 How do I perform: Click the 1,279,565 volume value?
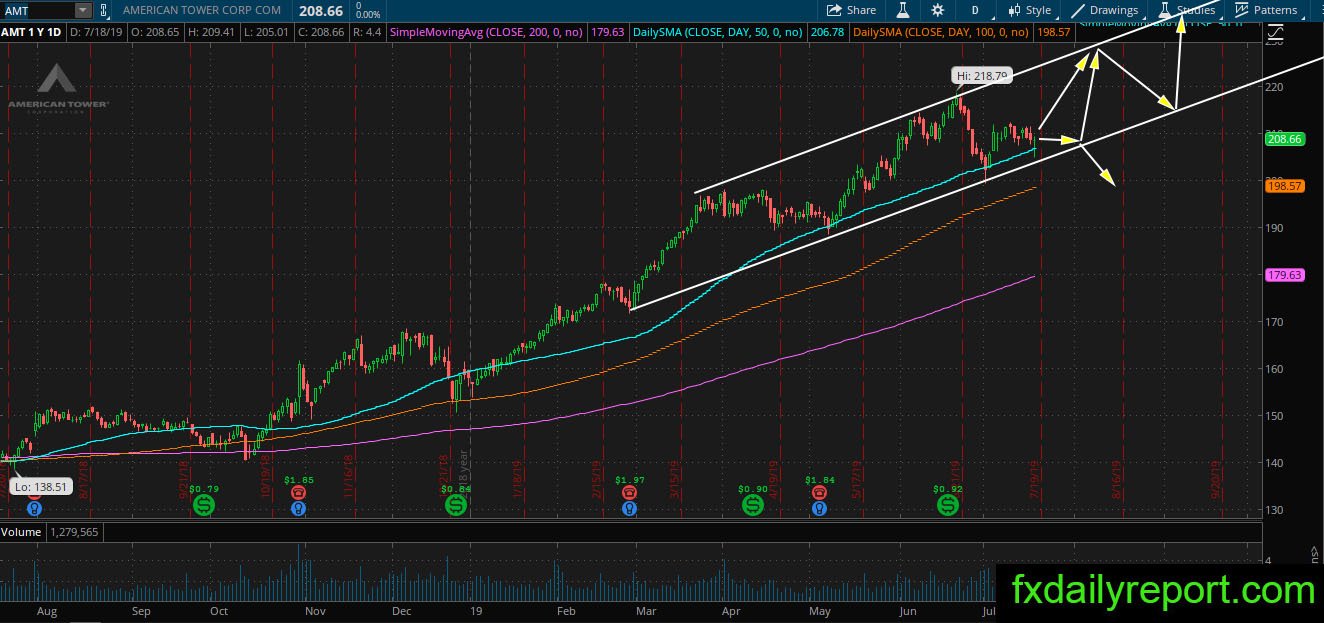73,532
